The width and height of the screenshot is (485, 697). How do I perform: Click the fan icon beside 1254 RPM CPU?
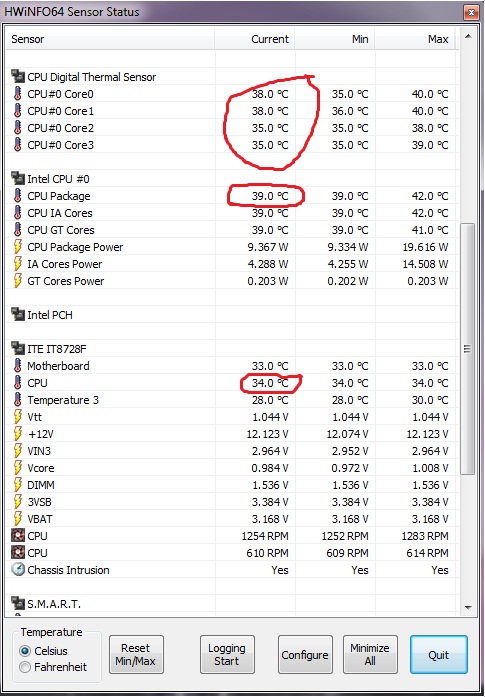(18, 536)
